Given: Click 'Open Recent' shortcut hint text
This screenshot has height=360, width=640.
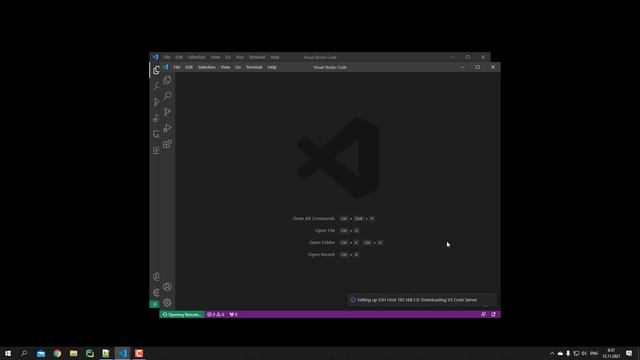Looking at the screenshot, I should (x=322, y=254).
